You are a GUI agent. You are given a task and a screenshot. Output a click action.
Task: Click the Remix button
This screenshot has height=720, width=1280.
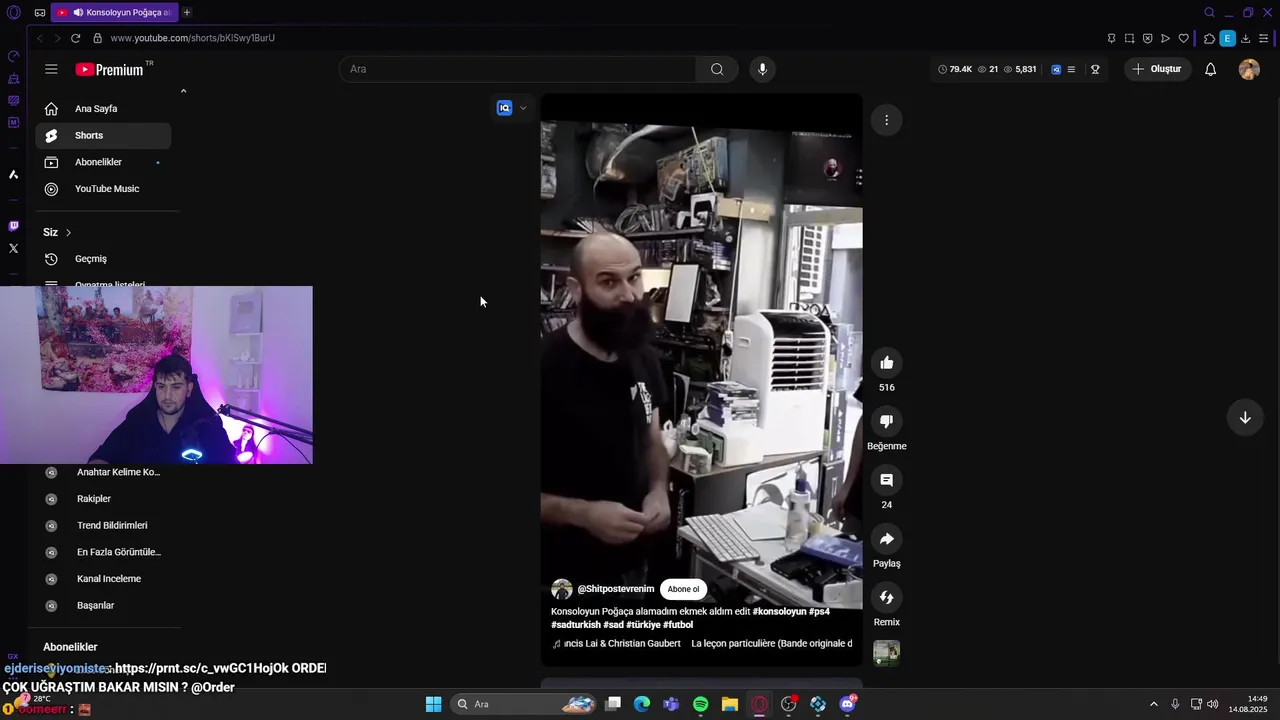(886, 598)
